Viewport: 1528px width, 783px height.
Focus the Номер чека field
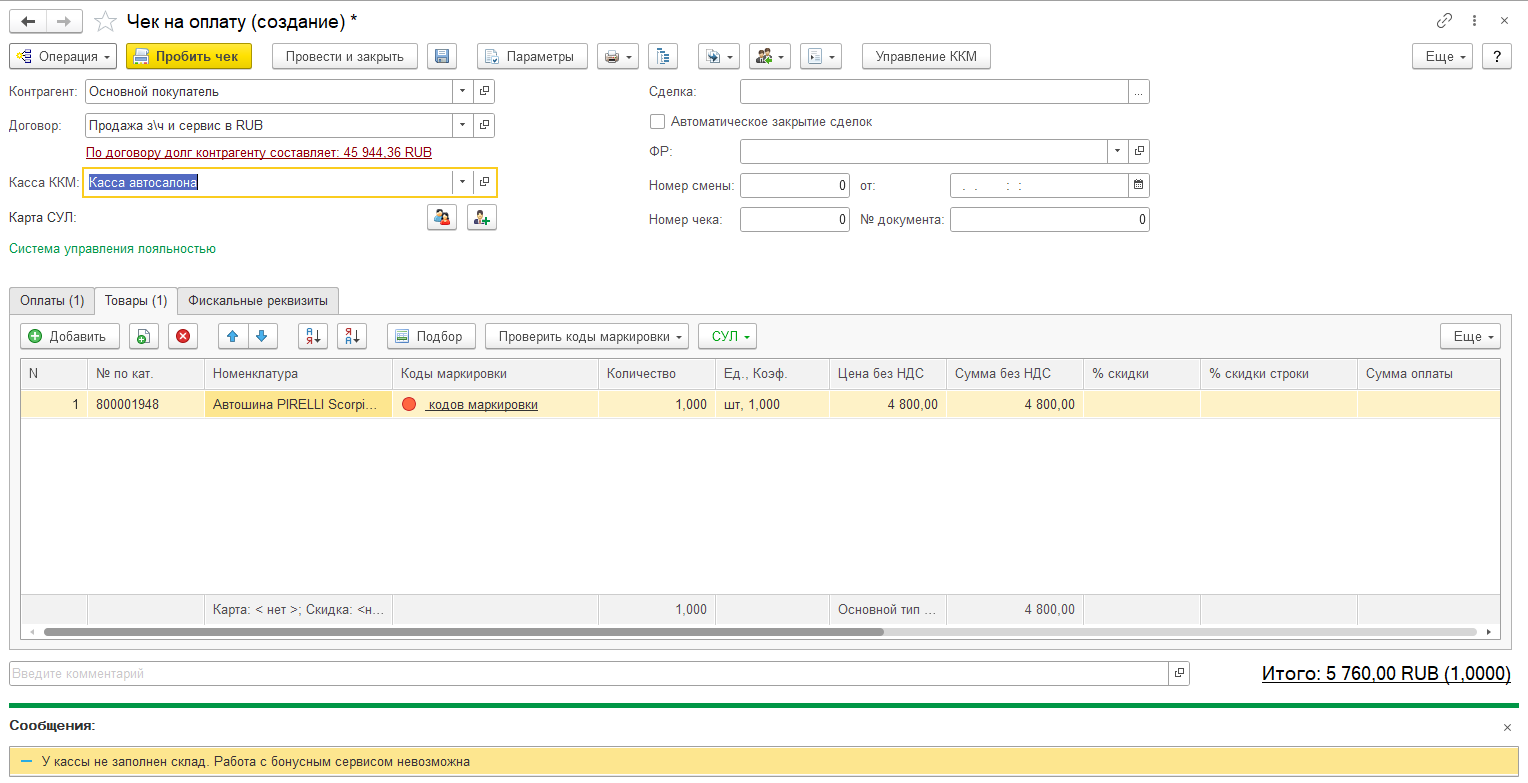pos(795,220)
